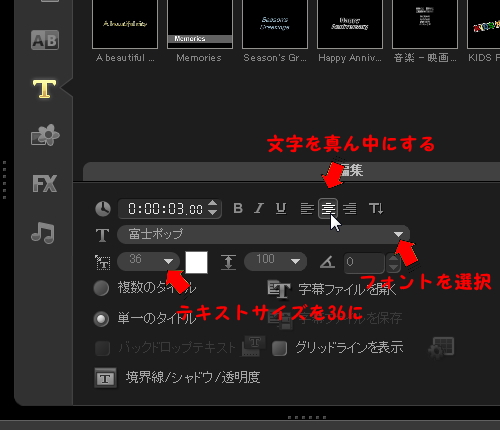Open the line spacing 100 dropdown

[x=295, y=261]
